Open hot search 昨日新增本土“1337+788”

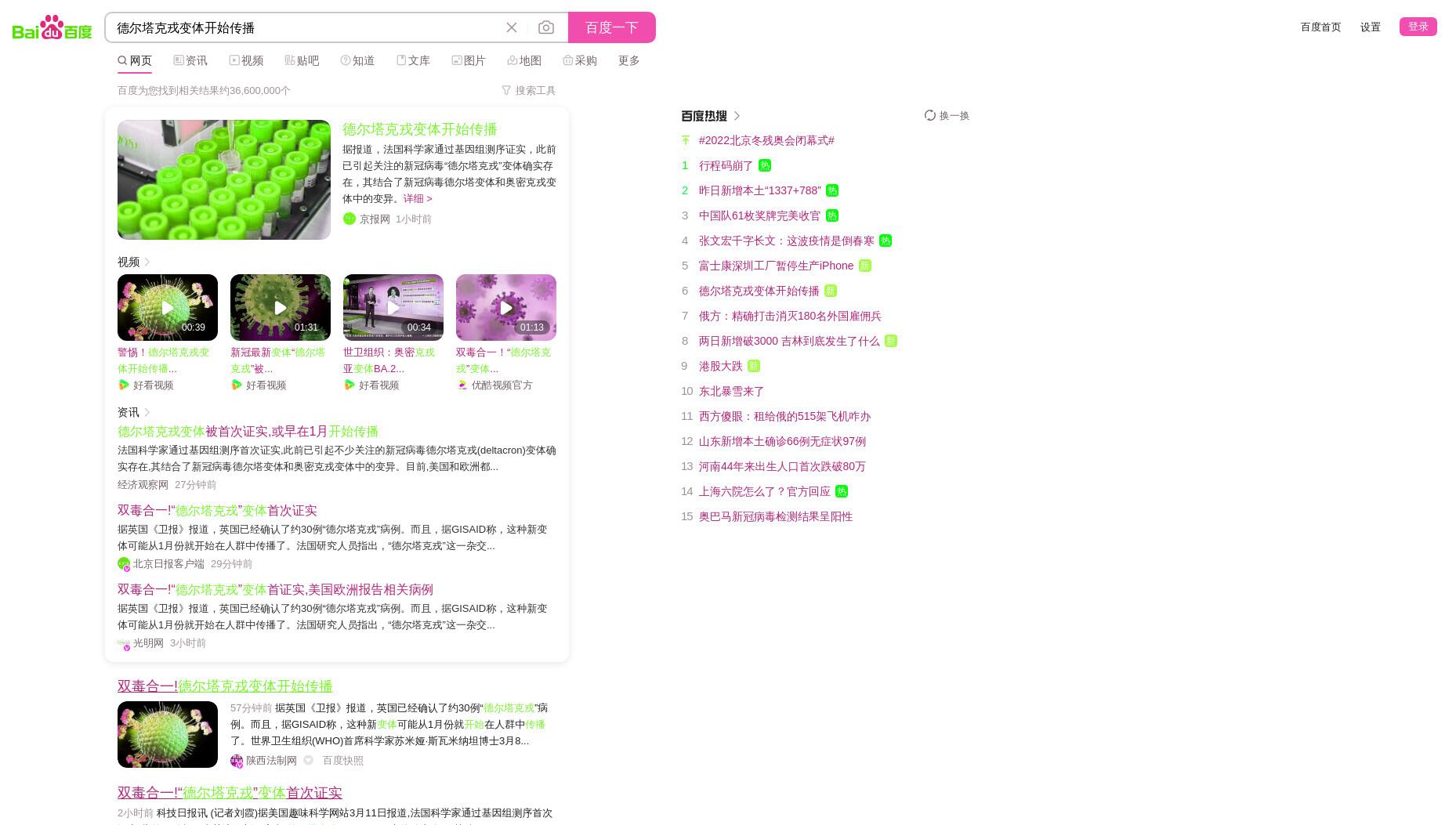tap(760, 190)
